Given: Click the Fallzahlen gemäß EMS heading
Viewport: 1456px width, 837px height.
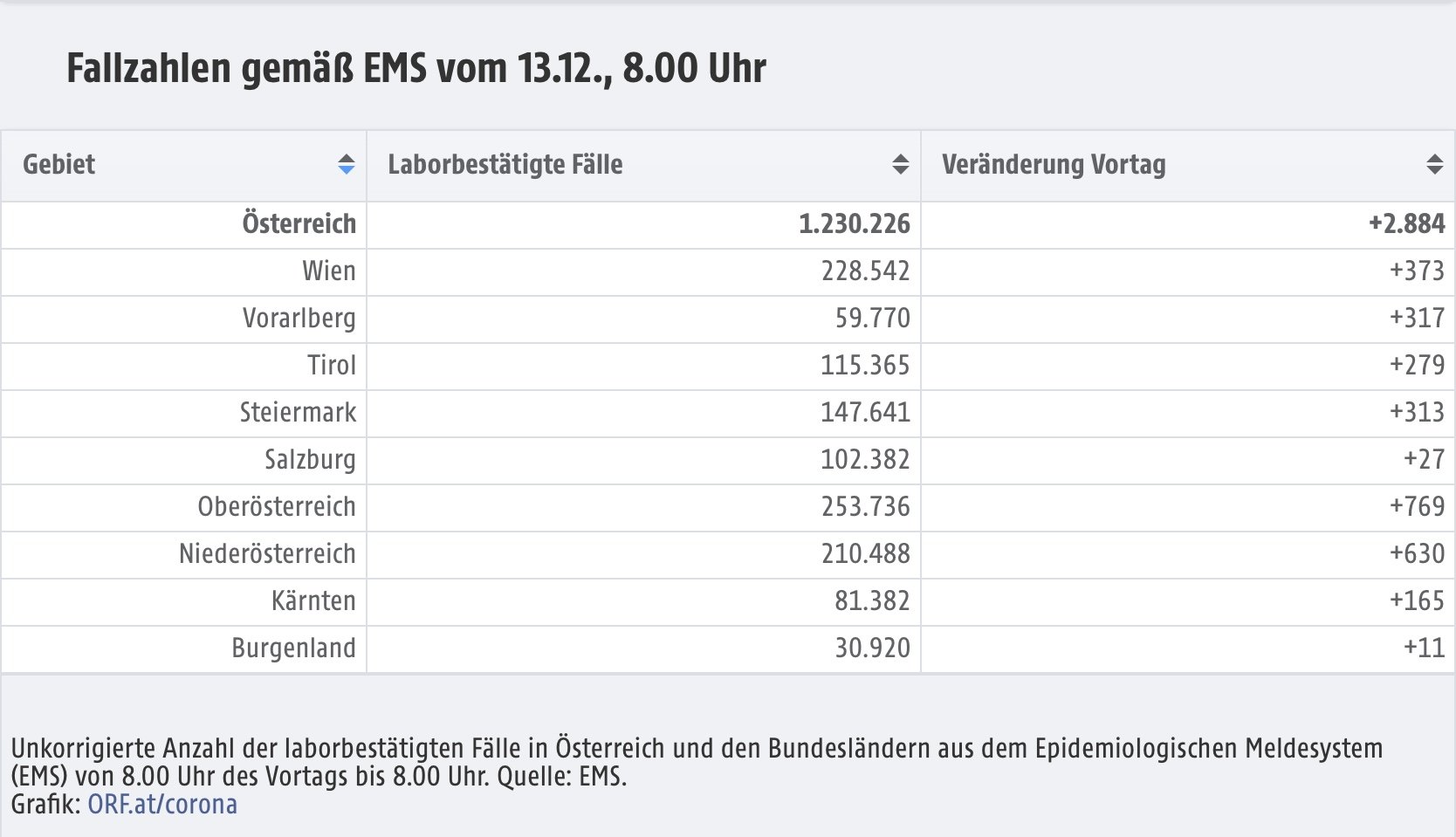Looking at the screenshot, I should click(416, 68).
